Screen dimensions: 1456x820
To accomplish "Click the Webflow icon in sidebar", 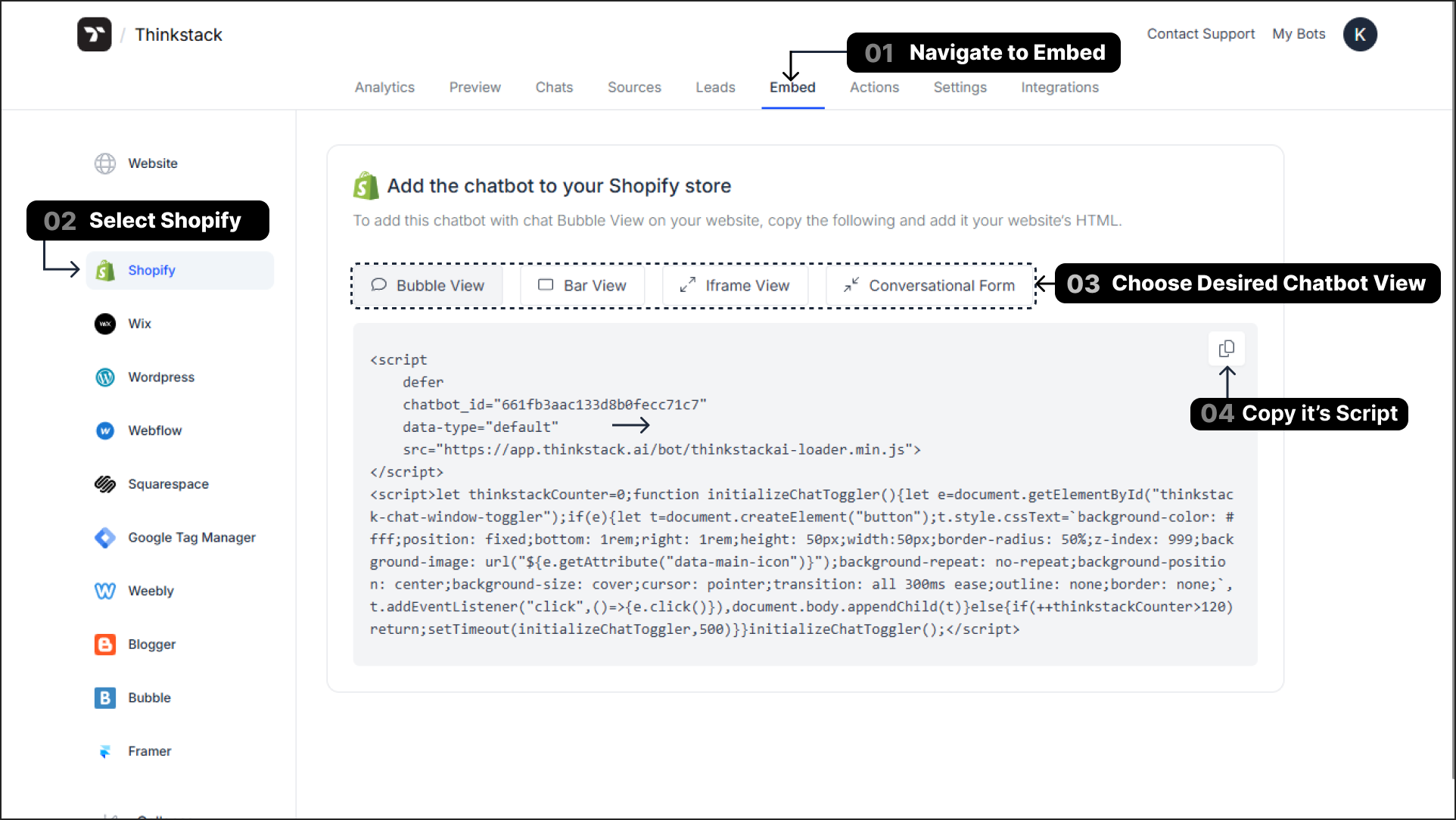I will (106, 430).
